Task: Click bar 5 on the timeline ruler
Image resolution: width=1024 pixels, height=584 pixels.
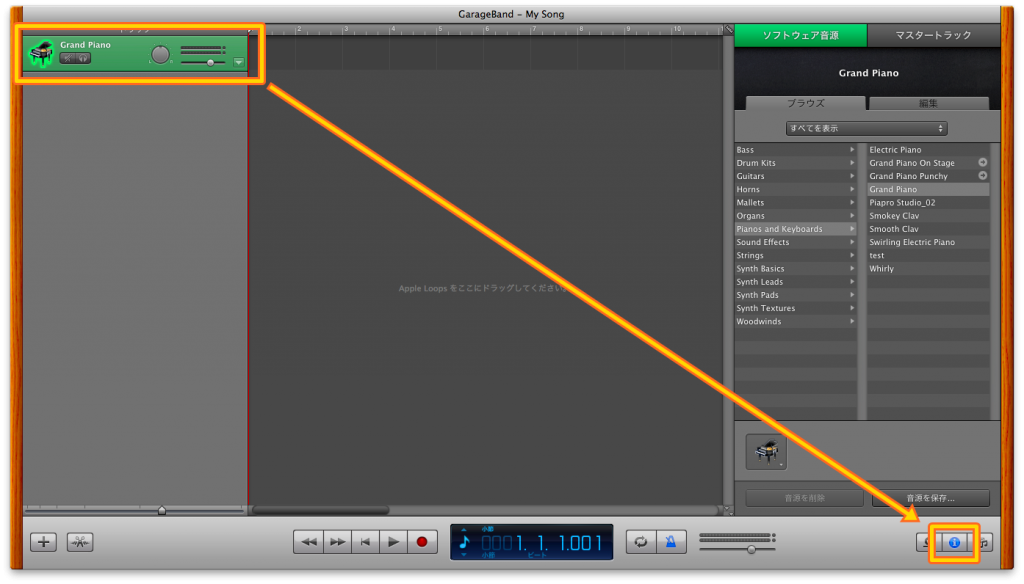Action: tap(440, 29)
